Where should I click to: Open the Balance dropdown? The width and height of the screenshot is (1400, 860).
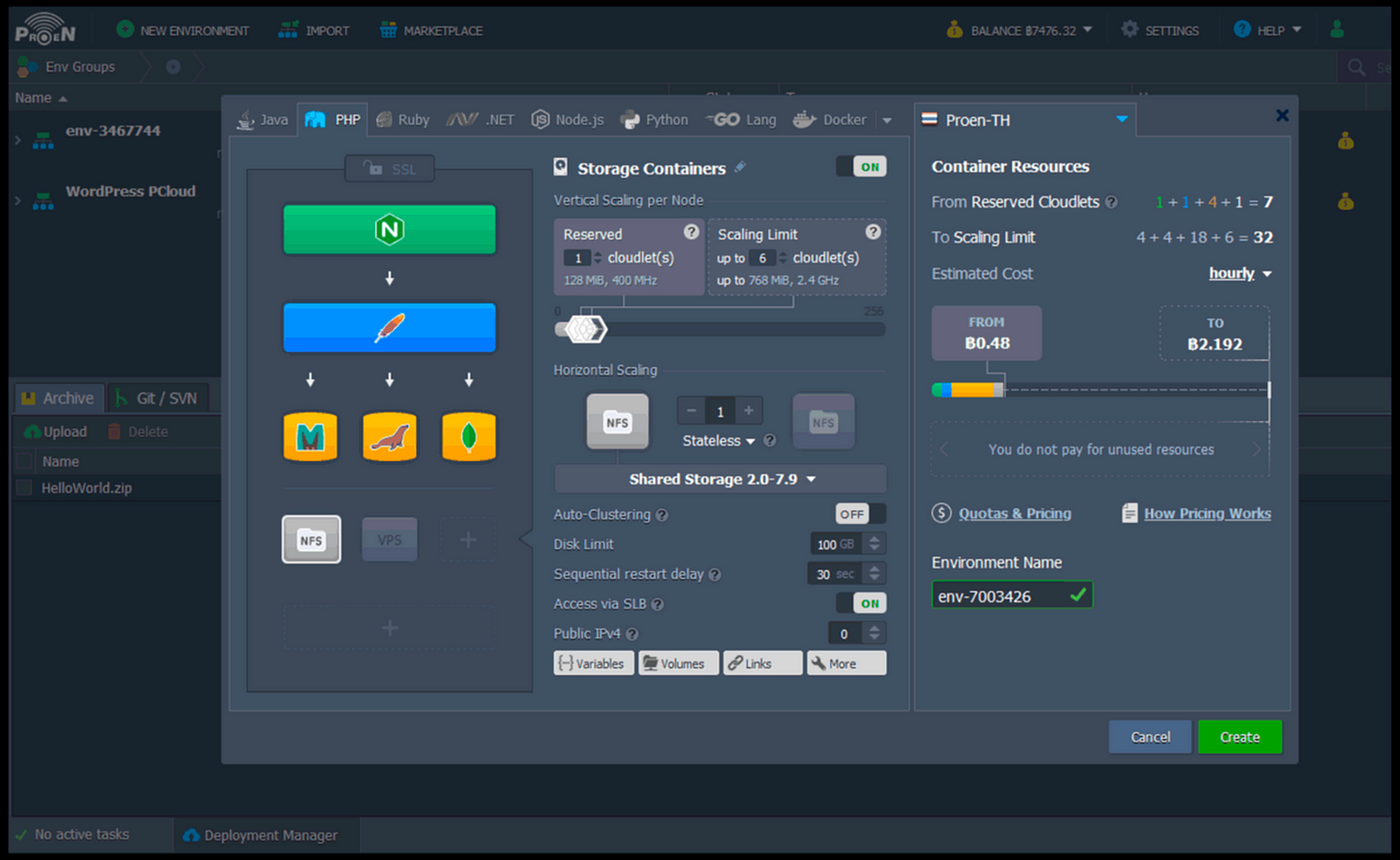(x=1018, y=30)
